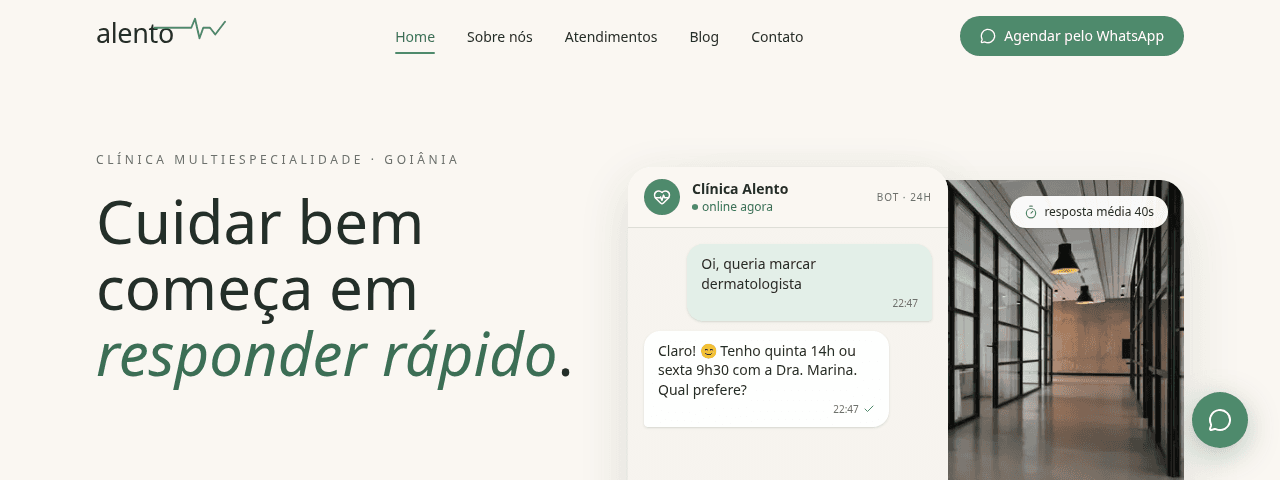Viewport: 1280px width, 480px height.
Task: Click the clinic hallway photo
Action: 1065,330
